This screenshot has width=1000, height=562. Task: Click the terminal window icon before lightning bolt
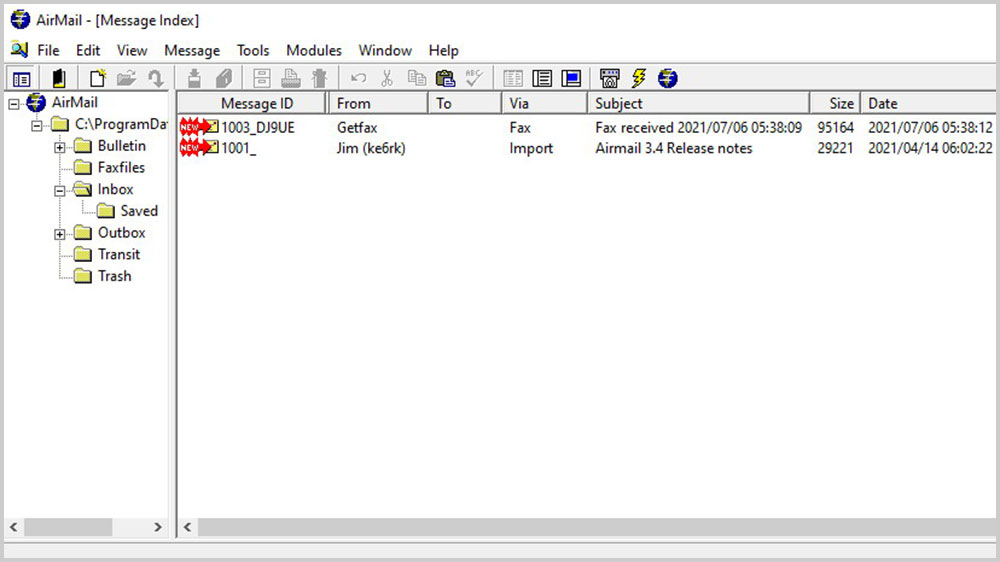point(610,78)
